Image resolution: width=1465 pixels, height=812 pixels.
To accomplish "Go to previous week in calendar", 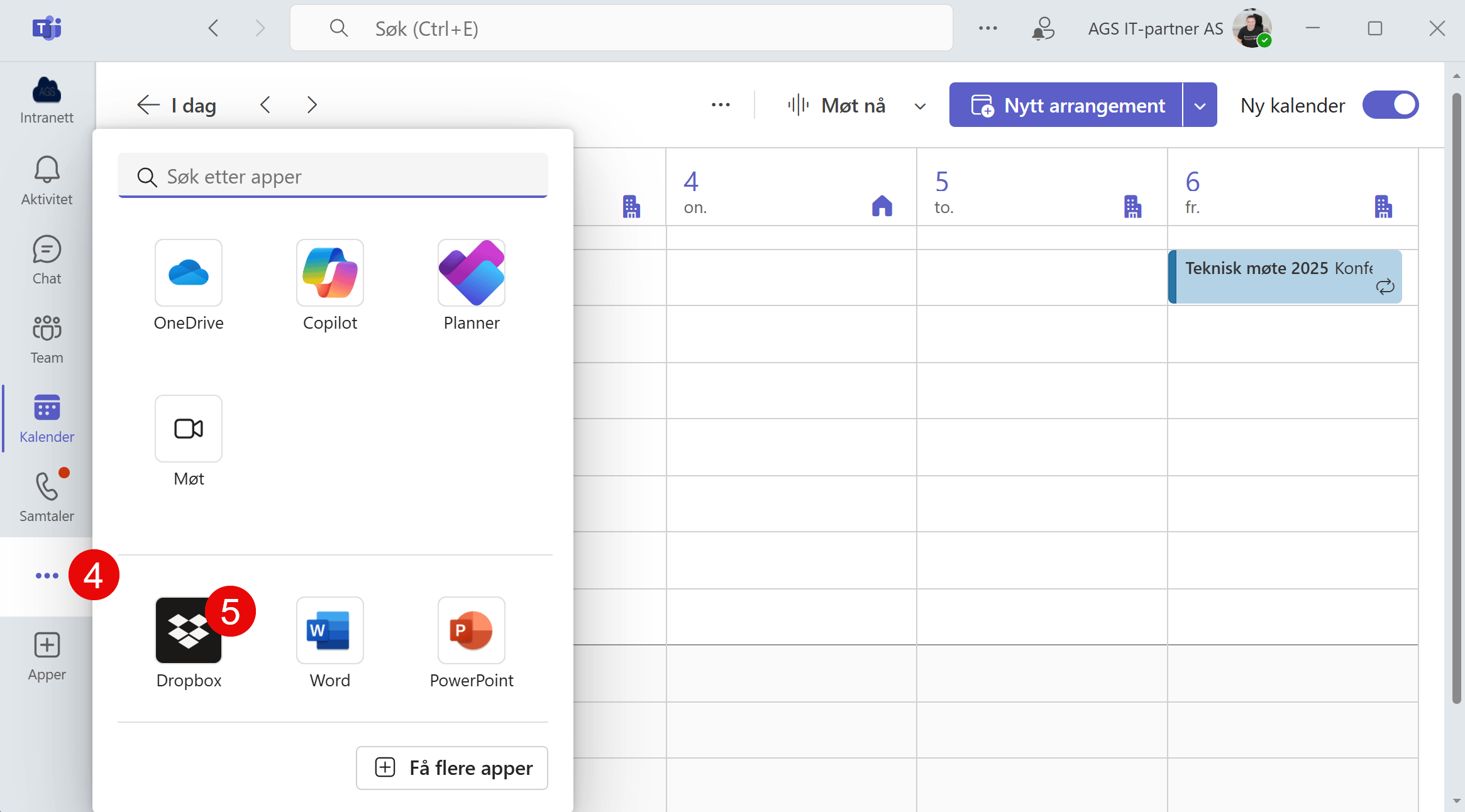I will [265, 105].
